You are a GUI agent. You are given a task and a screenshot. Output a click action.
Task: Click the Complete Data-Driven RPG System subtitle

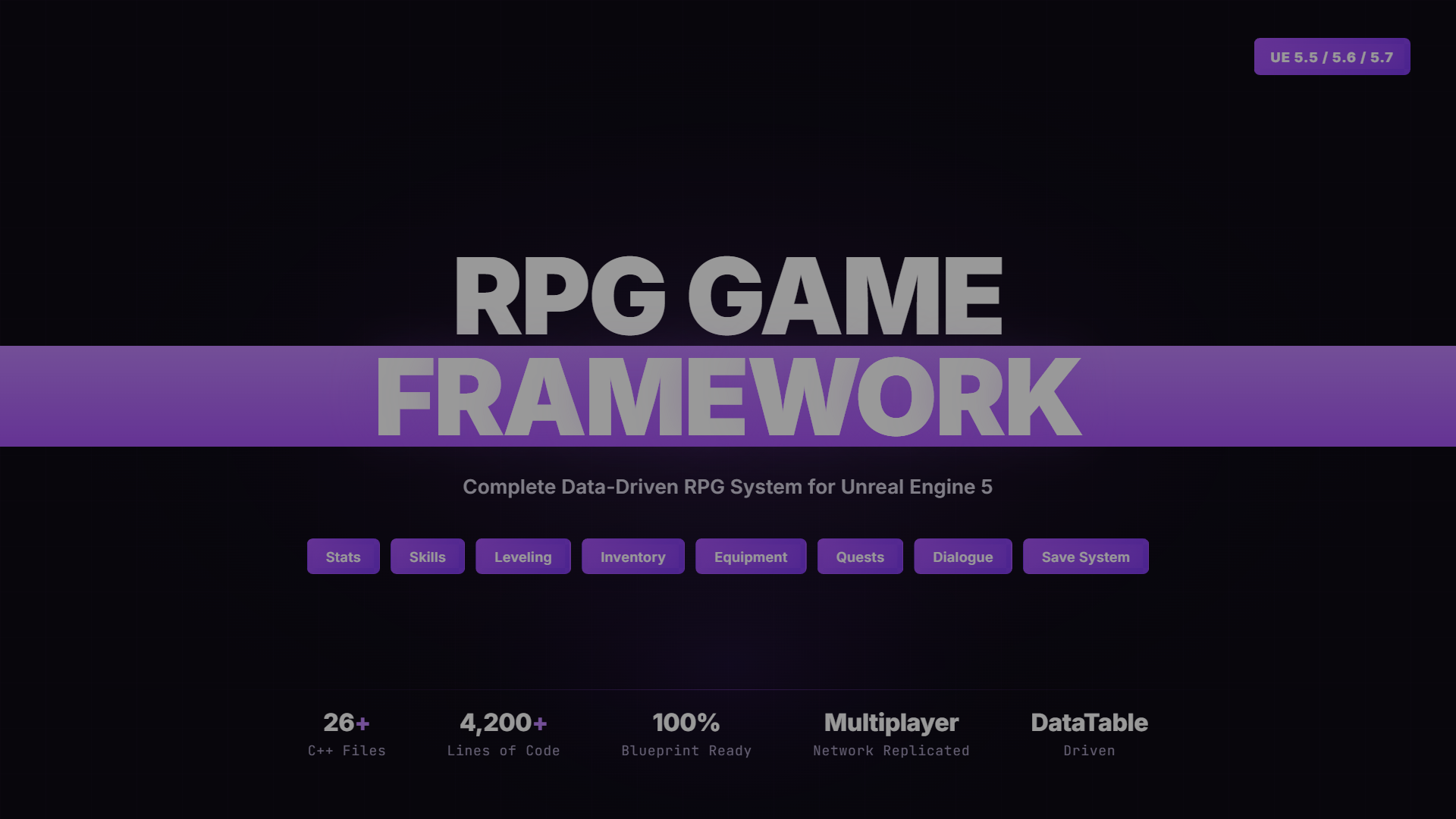[x=728, y=487]
